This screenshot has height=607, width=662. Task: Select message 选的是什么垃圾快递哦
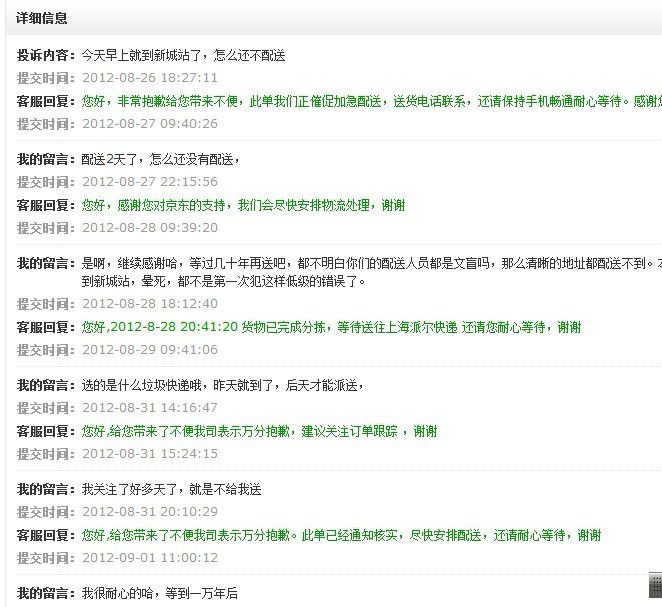tap(222, 385)
